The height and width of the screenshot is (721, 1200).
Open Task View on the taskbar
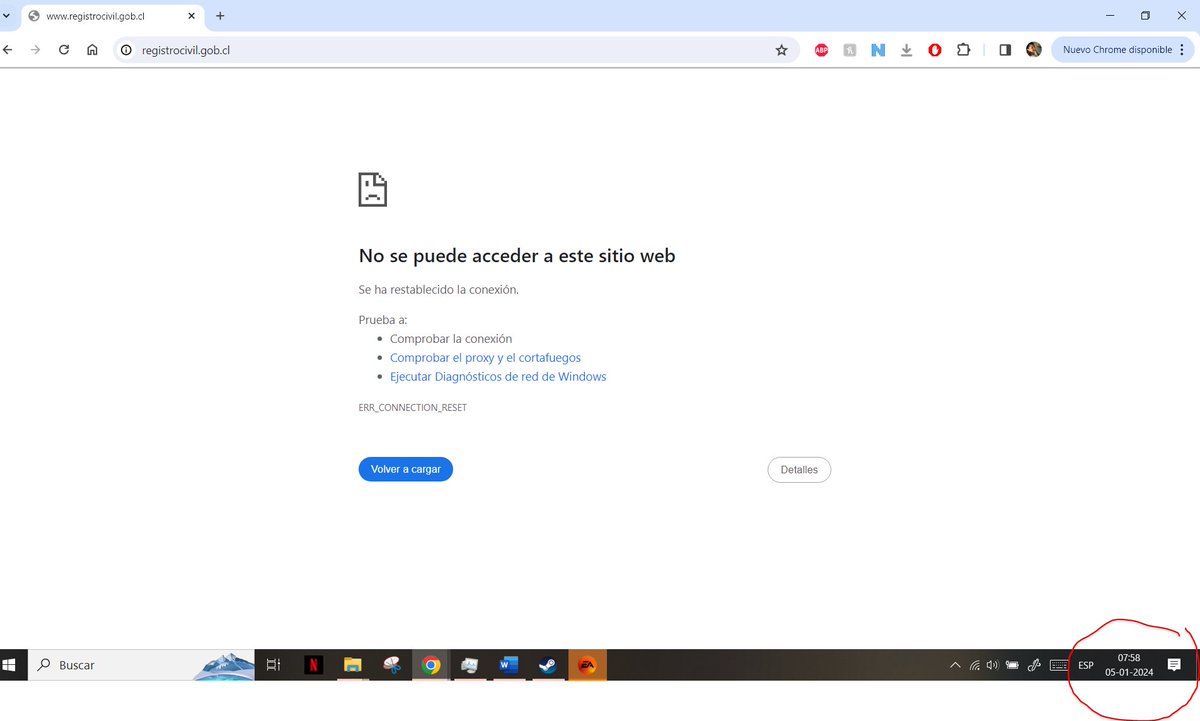(x=273, y=664)
